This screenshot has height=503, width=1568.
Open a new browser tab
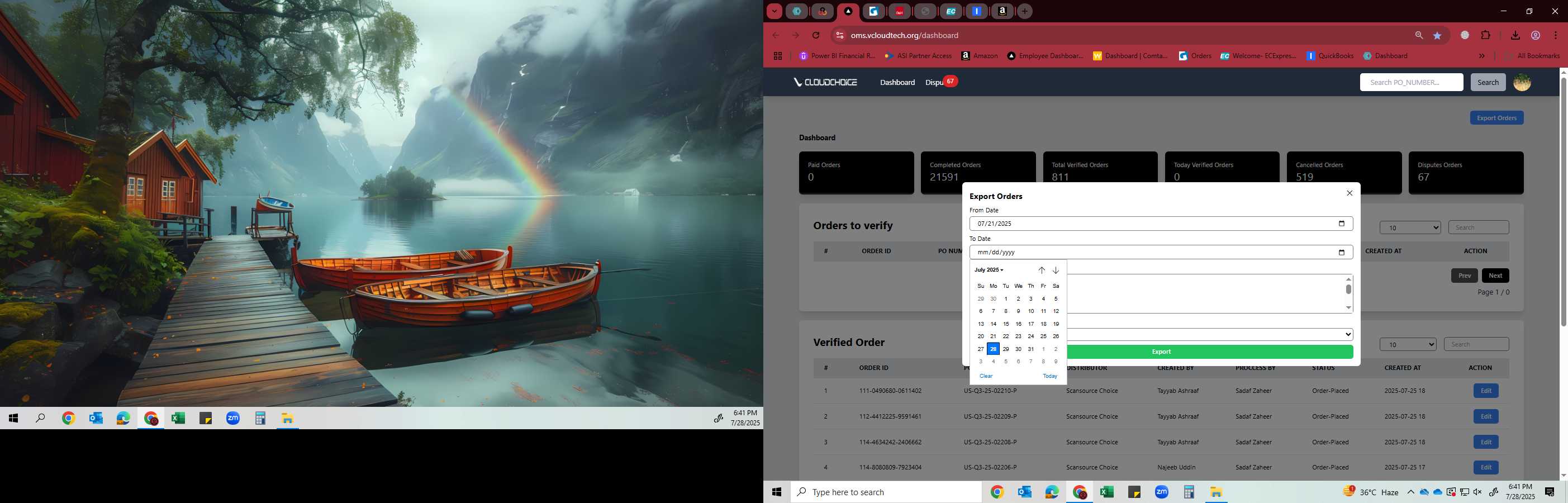point(1025,11)
